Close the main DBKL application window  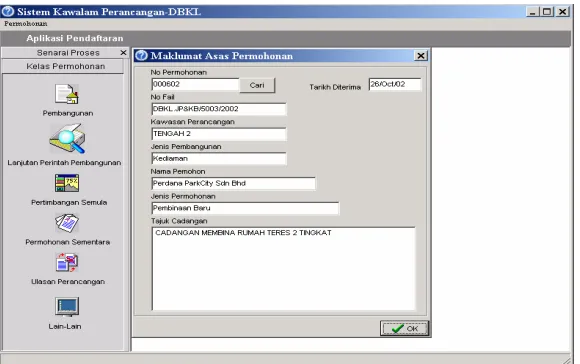coord(563,12)
